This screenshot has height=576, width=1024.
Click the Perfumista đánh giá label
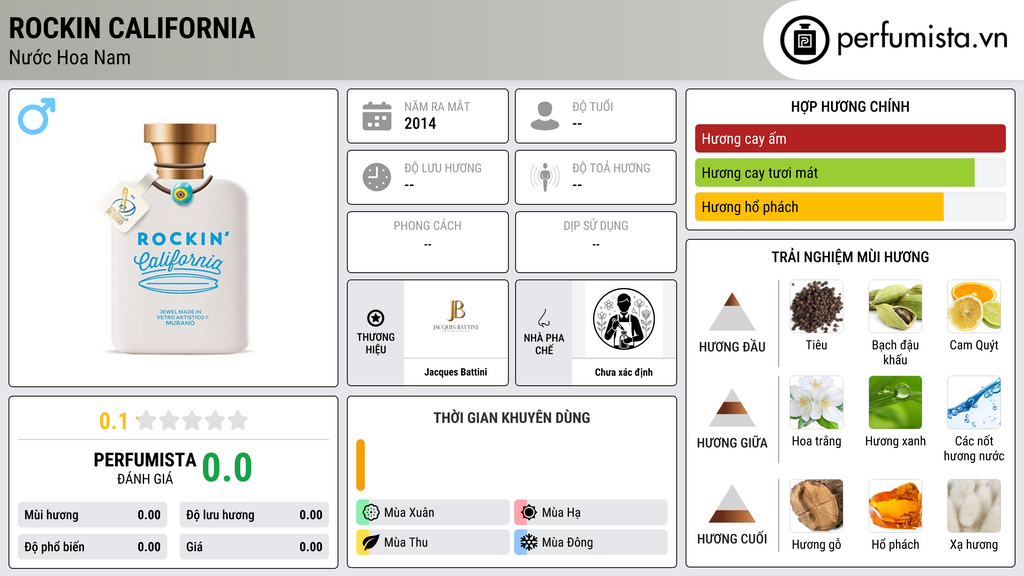pos(145,468)
